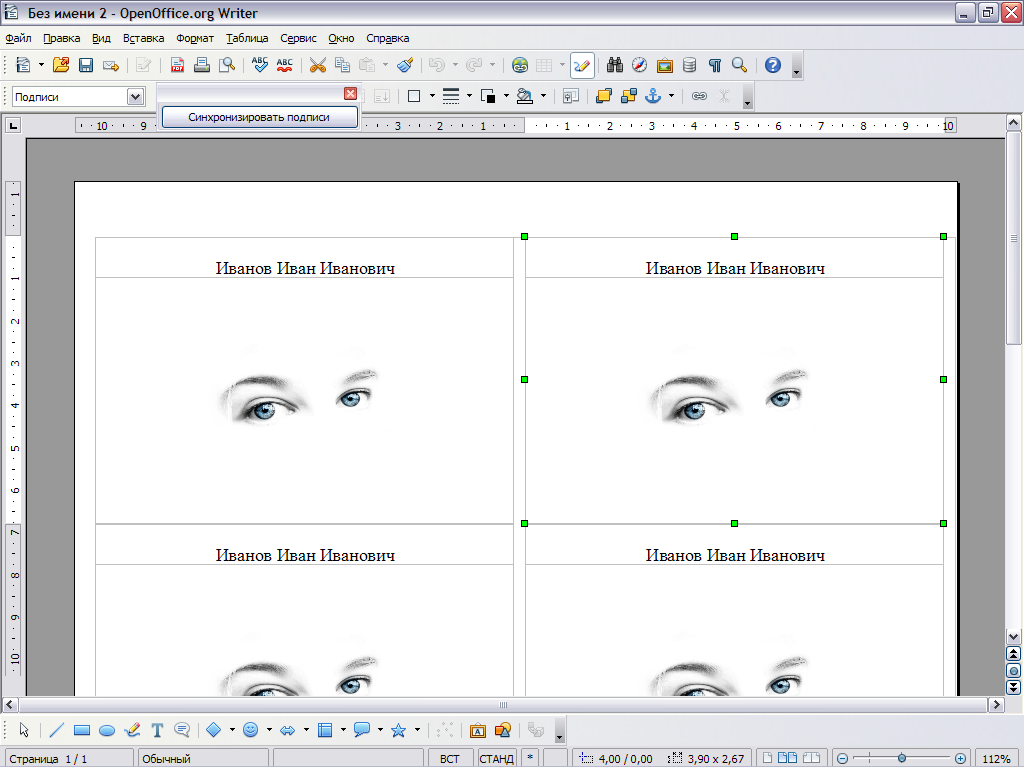1024x768 pixels.
Task: Insert Hyperlink globe icon
Action: click(x=520, y=65)
